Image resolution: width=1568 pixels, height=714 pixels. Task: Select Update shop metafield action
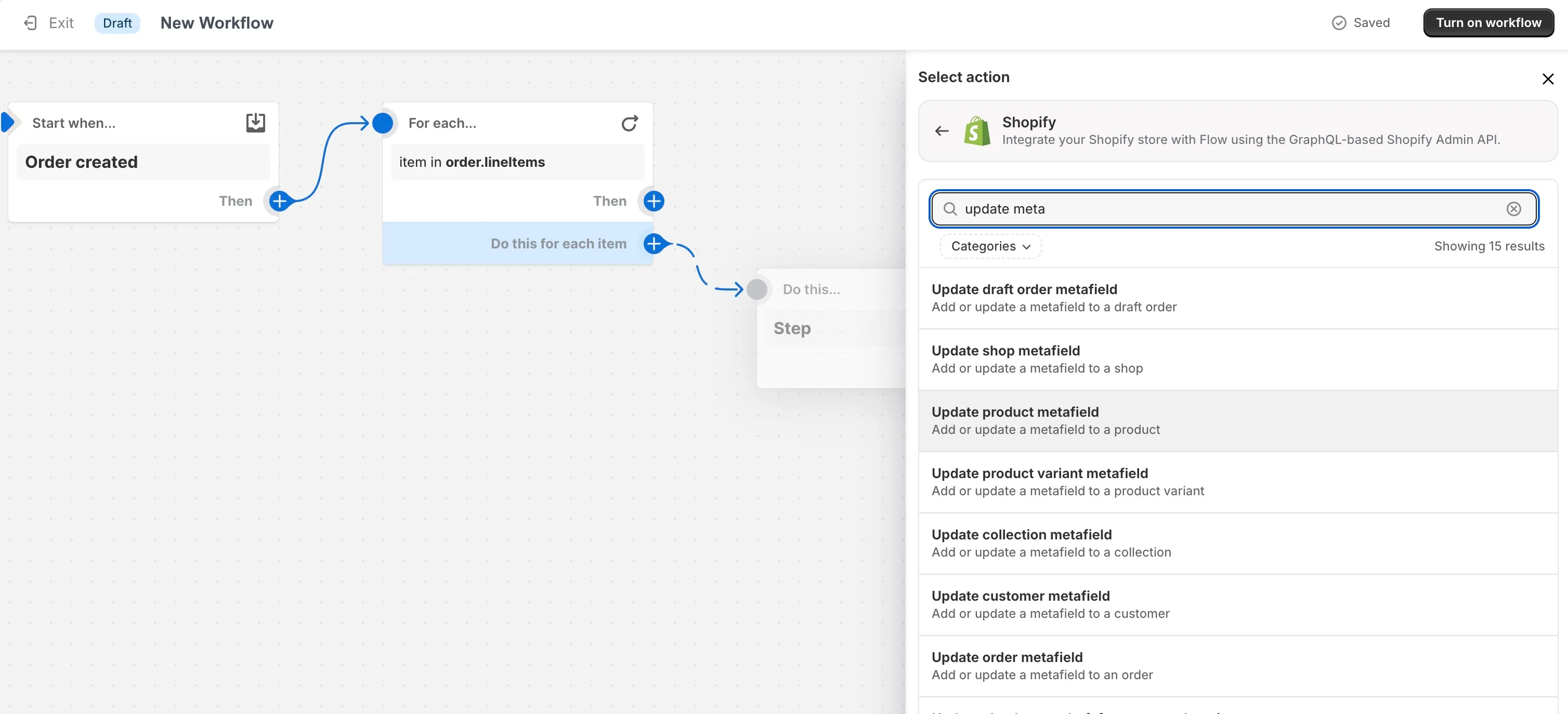[x=1237, y=360]
